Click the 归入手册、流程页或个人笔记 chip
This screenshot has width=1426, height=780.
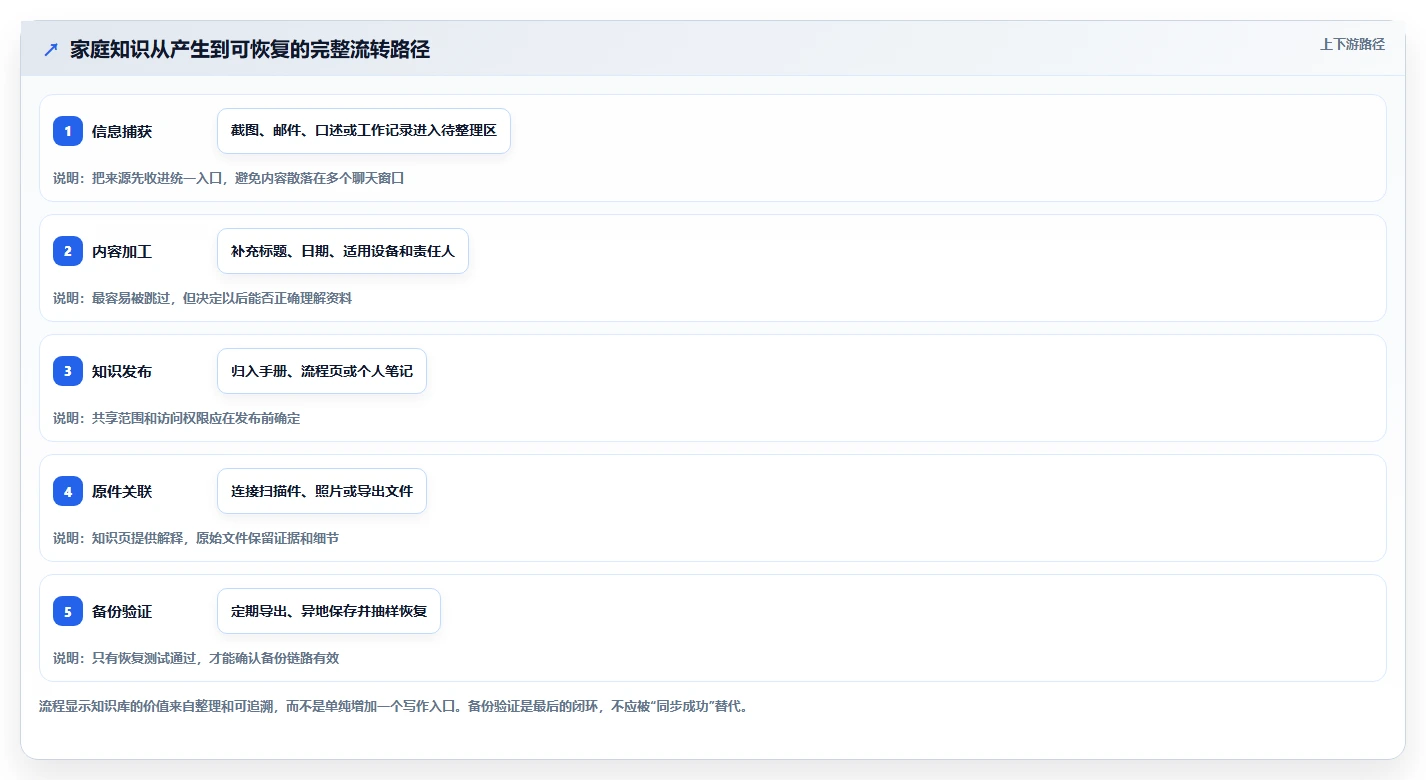(322, 371)
